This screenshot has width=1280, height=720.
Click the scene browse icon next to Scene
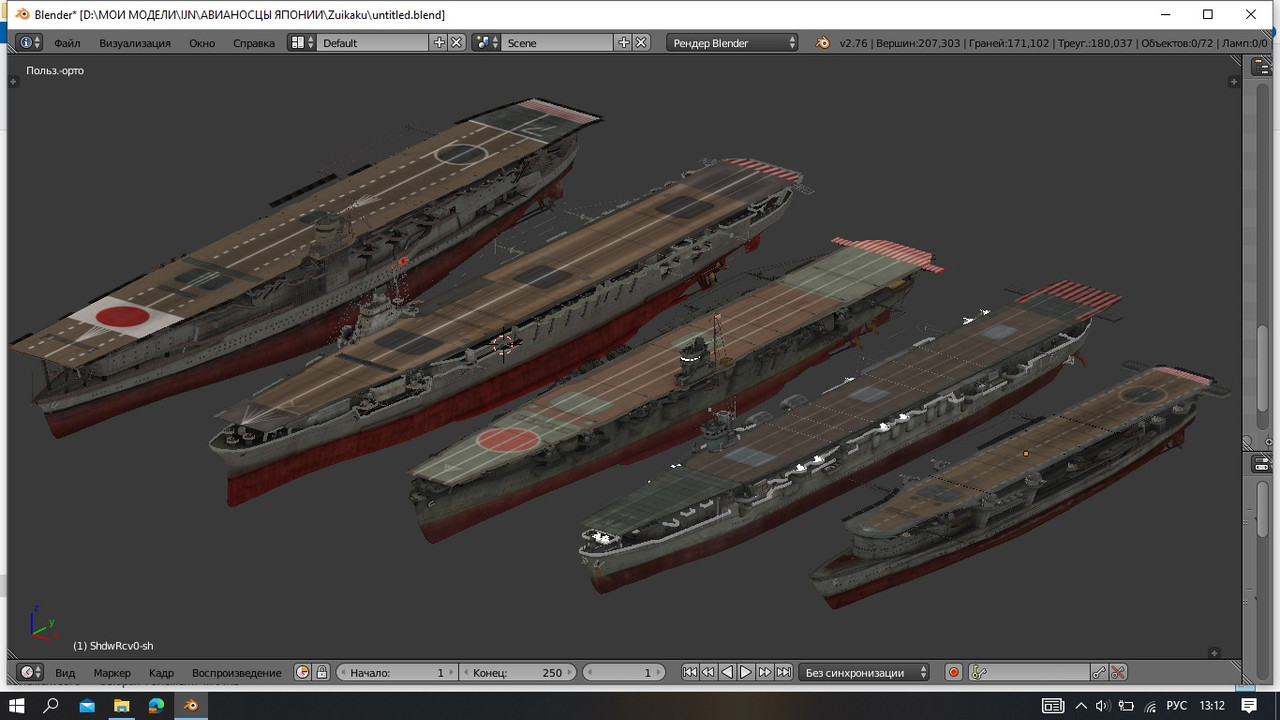coord(486,43)
